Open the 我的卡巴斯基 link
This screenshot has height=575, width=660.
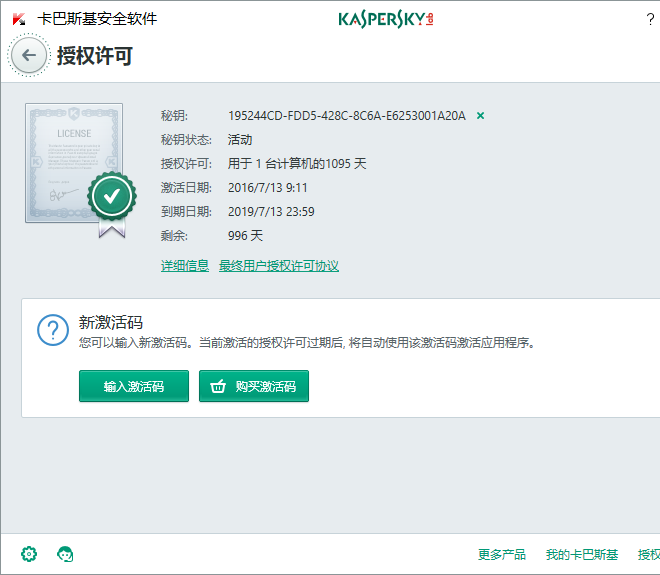click(582, 554)
